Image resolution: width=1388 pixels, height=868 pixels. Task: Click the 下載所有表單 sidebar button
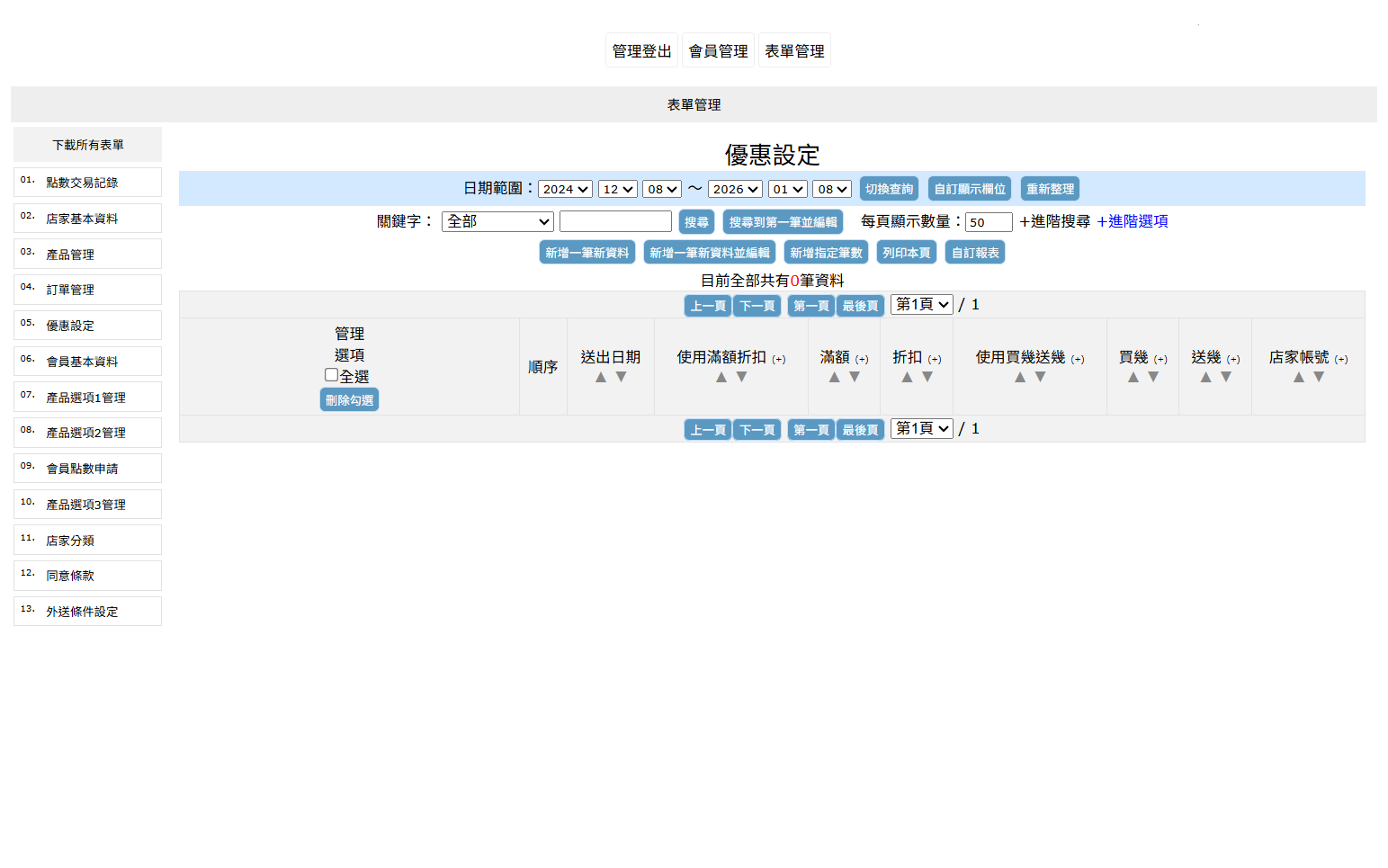87,145
